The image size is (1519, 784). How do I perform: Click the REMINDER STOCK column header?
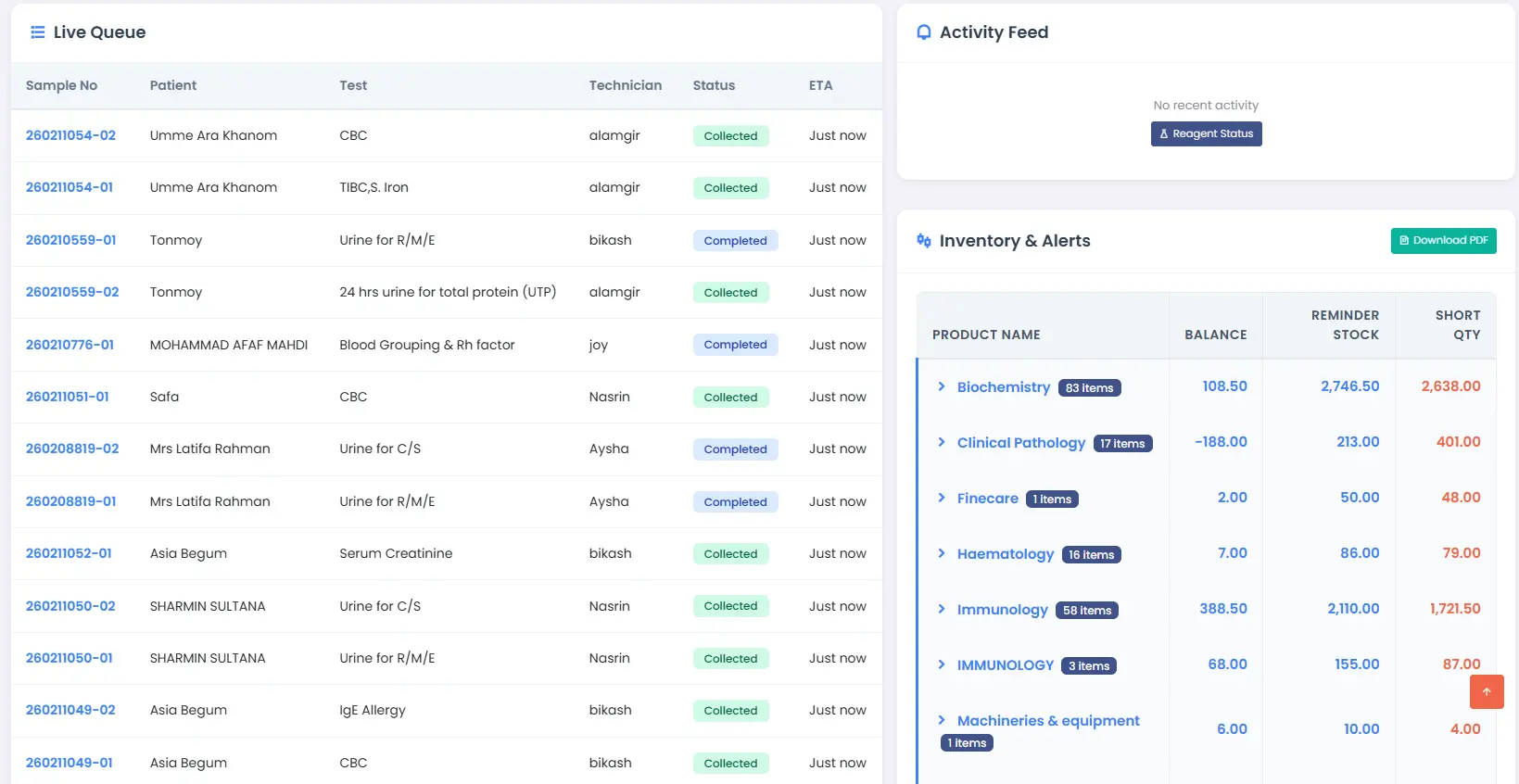click(x=1345, y=325)
